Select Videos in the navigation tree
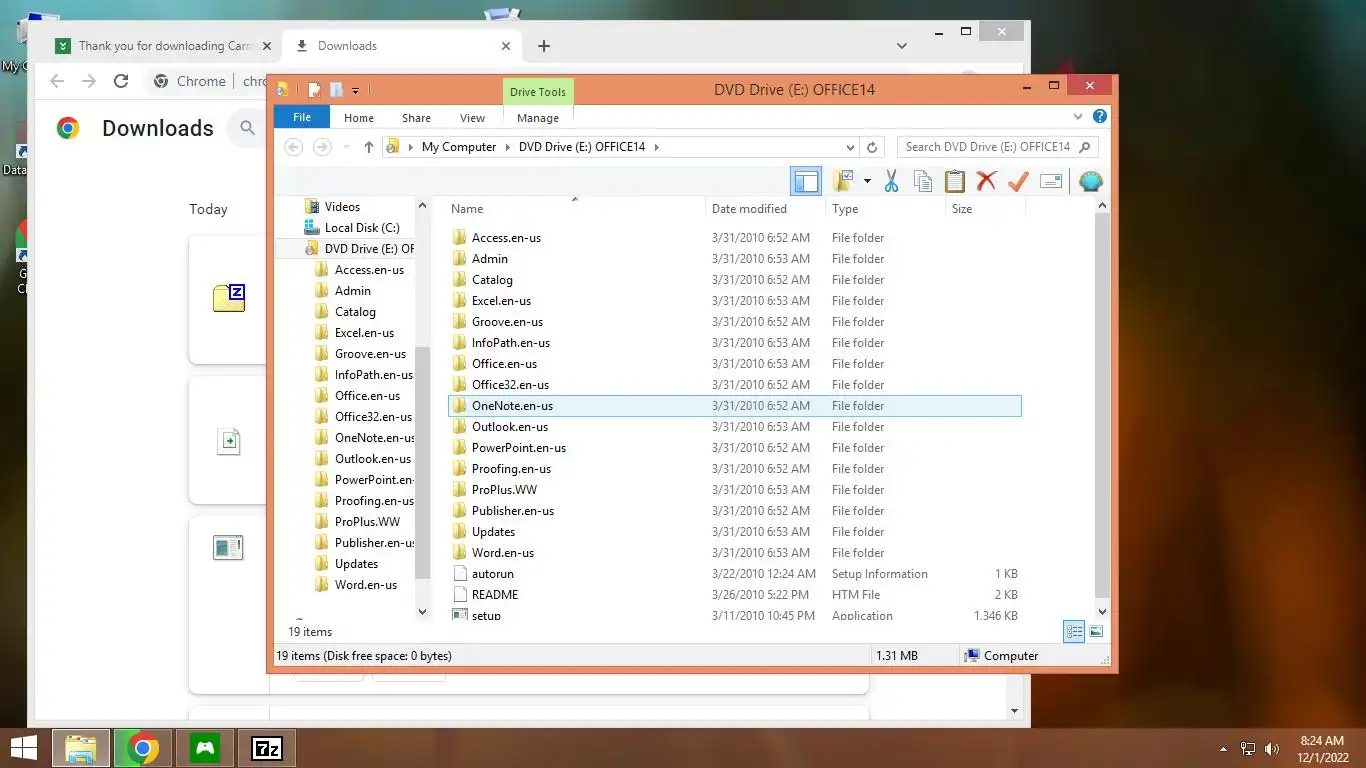Screen dimensions: 1366x768 (342, 207)
